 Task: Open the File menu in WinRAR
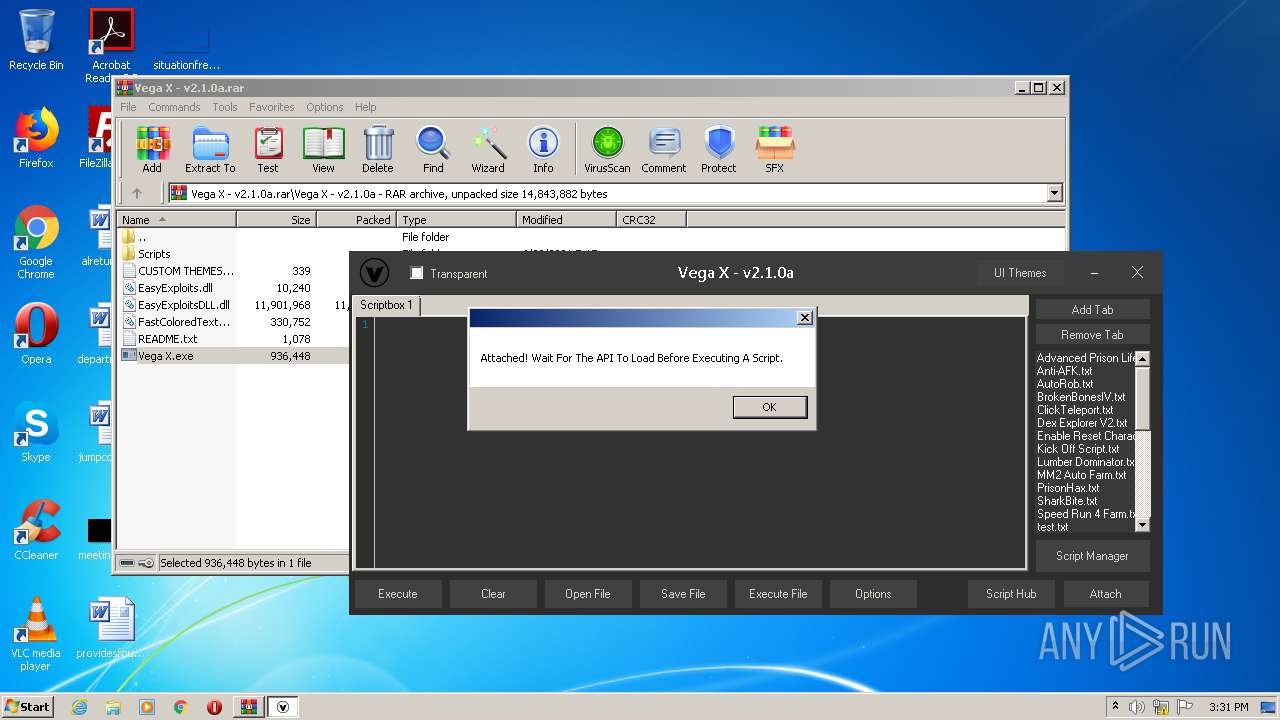128,107
